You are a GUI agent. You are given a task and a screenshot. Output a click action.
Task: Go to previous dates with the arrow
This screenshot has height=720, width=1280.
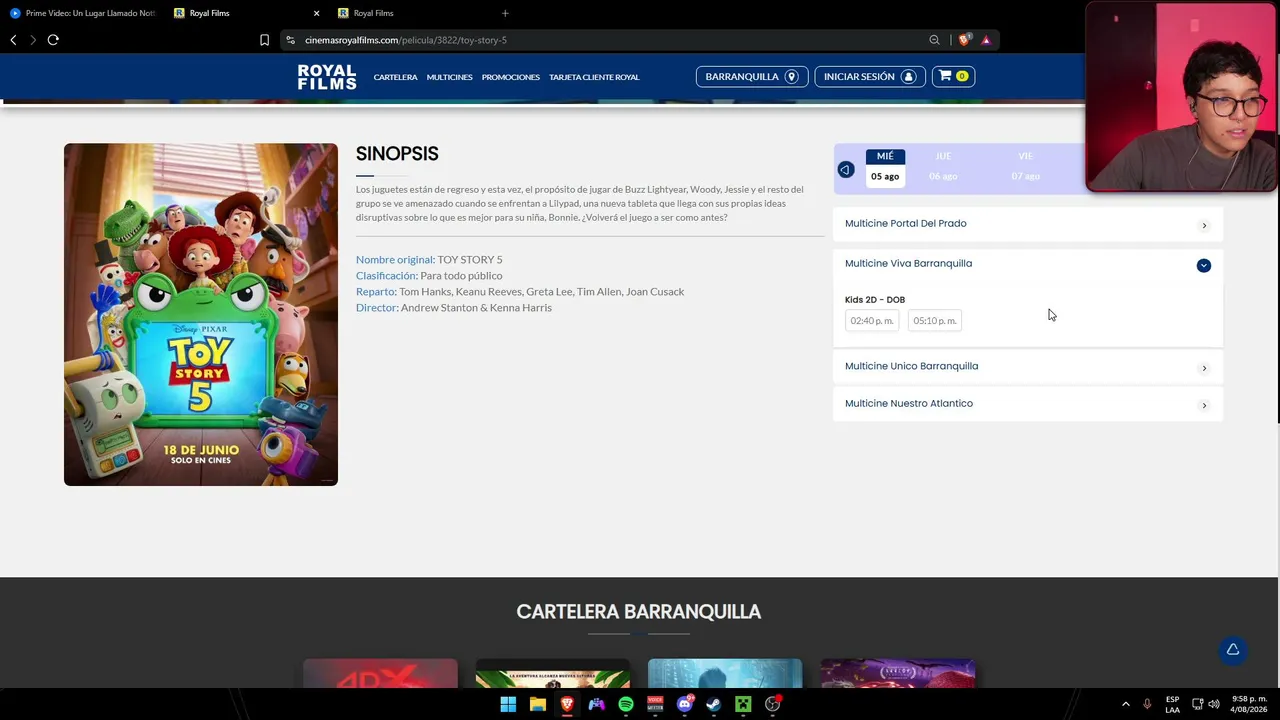(846, 170)
